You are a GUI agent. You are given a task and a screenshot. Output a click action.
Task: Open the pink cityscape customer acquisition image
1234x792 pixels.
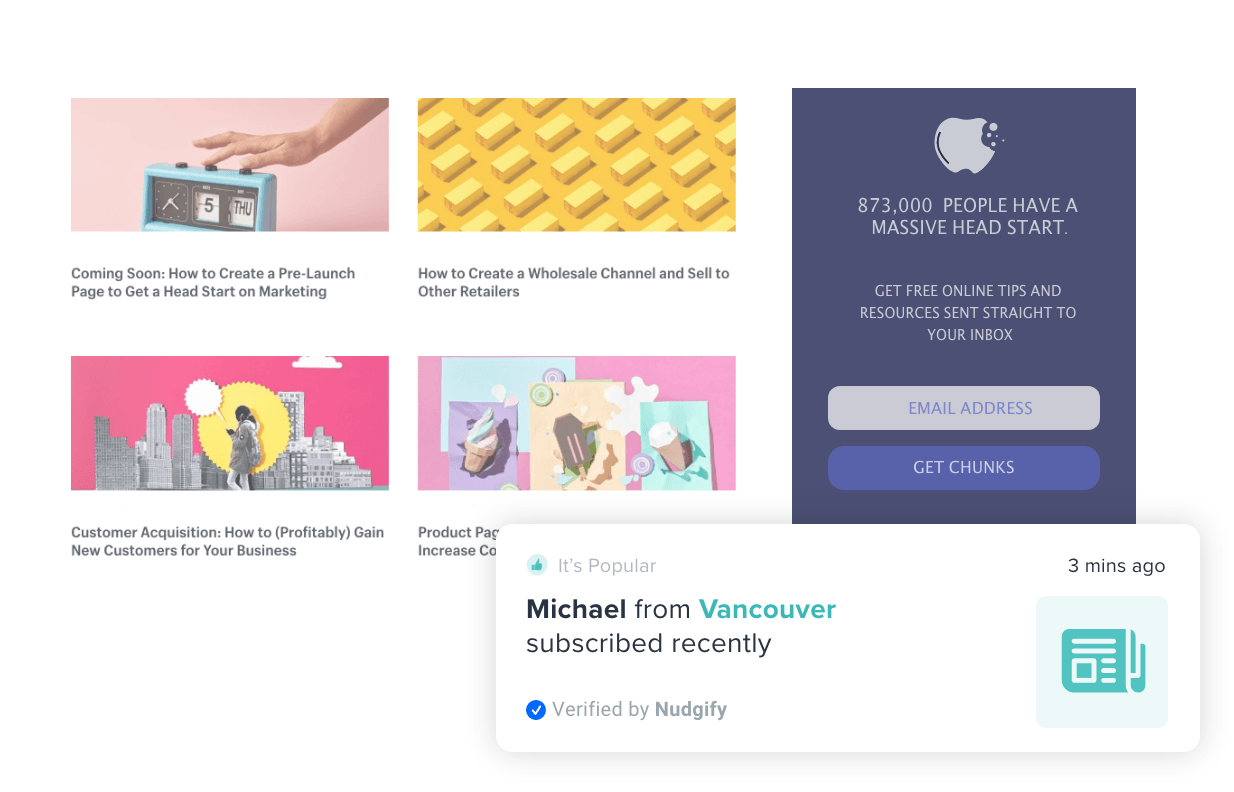[x=230, y=423]
